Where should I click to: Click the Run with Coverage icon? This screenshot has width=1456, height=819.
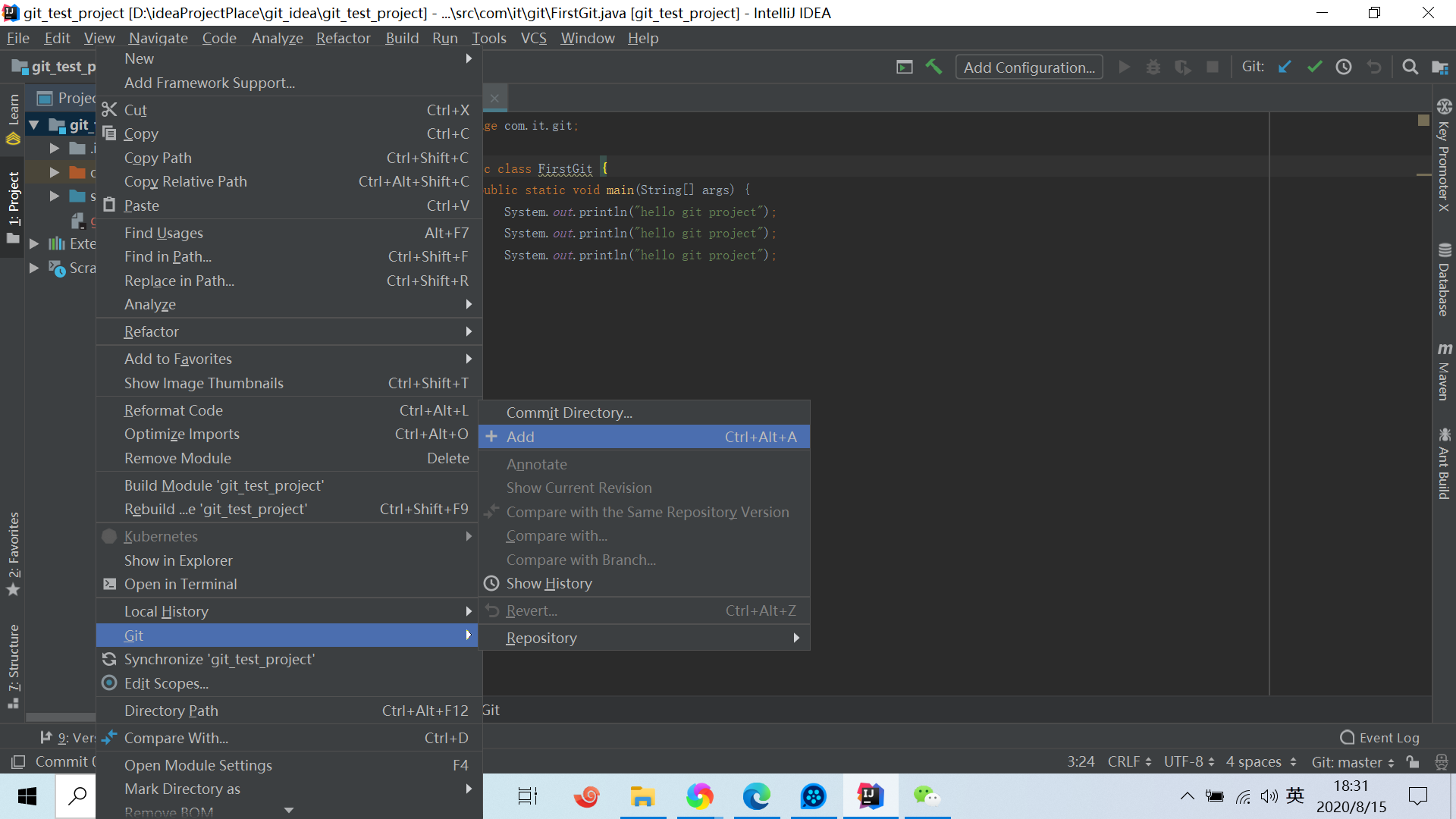[1183, 67]
